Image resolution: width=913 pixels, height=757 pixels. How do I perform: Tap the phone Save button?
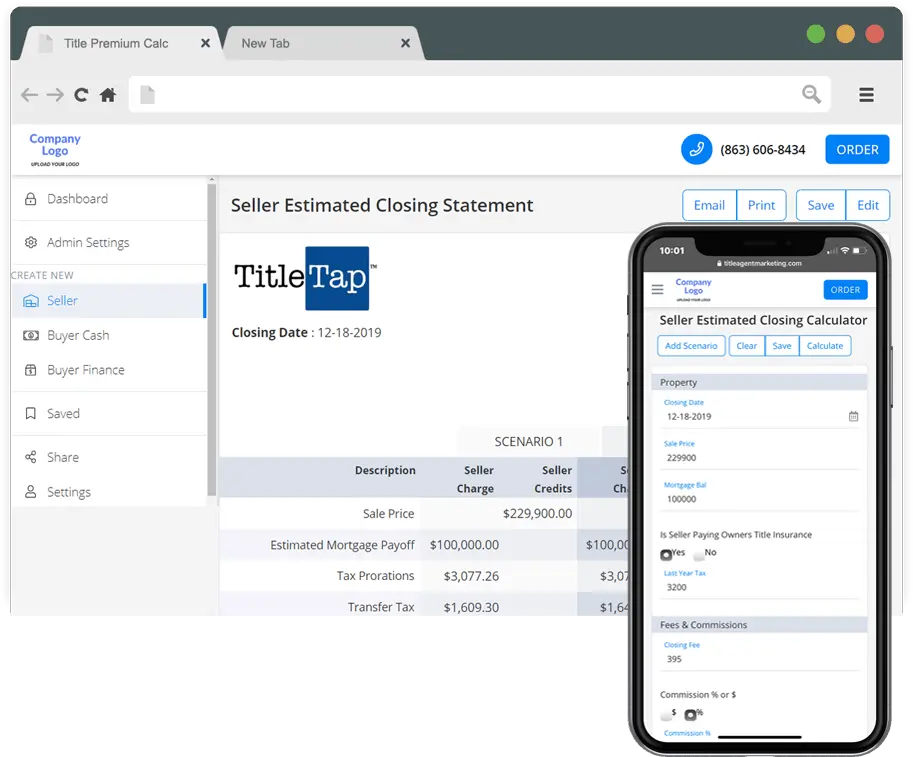coord(781,345)
